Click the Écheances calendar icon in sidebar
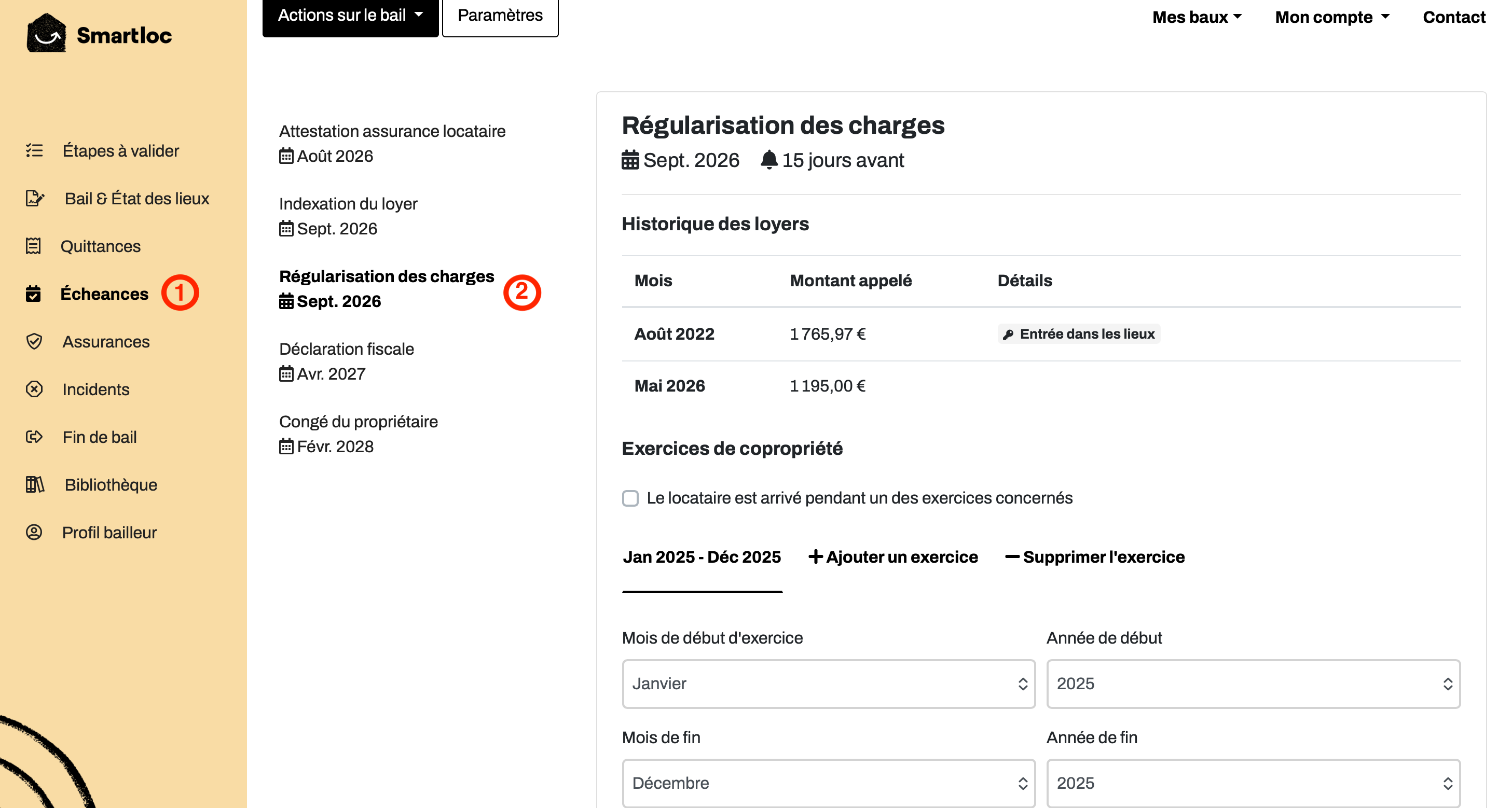The height and width of the screenshot is (808, 1512). click(33, 294)
